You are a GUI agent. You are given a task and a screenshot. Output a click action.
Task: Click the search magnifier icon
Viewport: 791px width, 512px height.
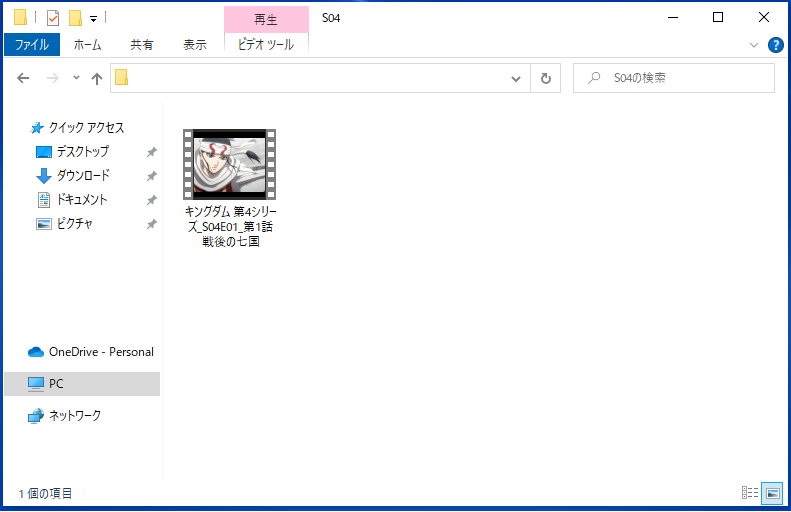tap(595, 78)
